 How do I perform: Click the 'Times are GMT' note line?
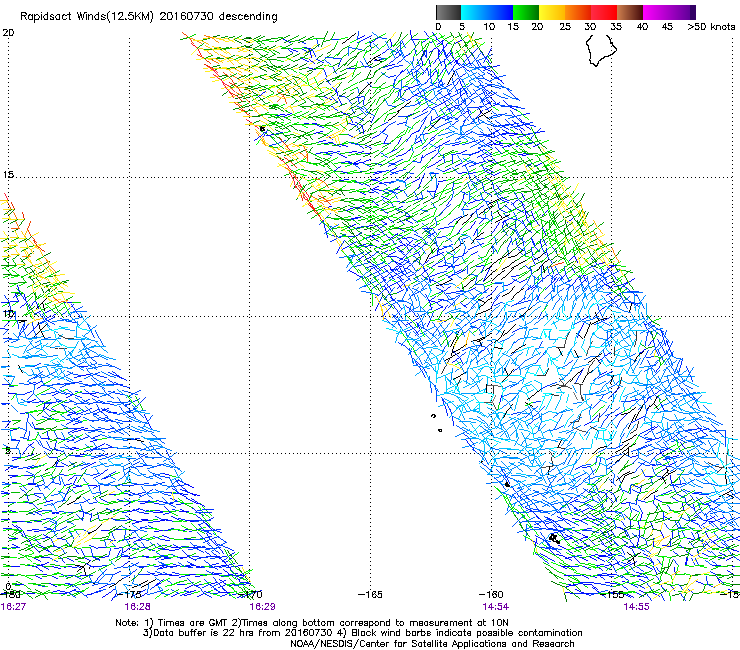(311, 623)
